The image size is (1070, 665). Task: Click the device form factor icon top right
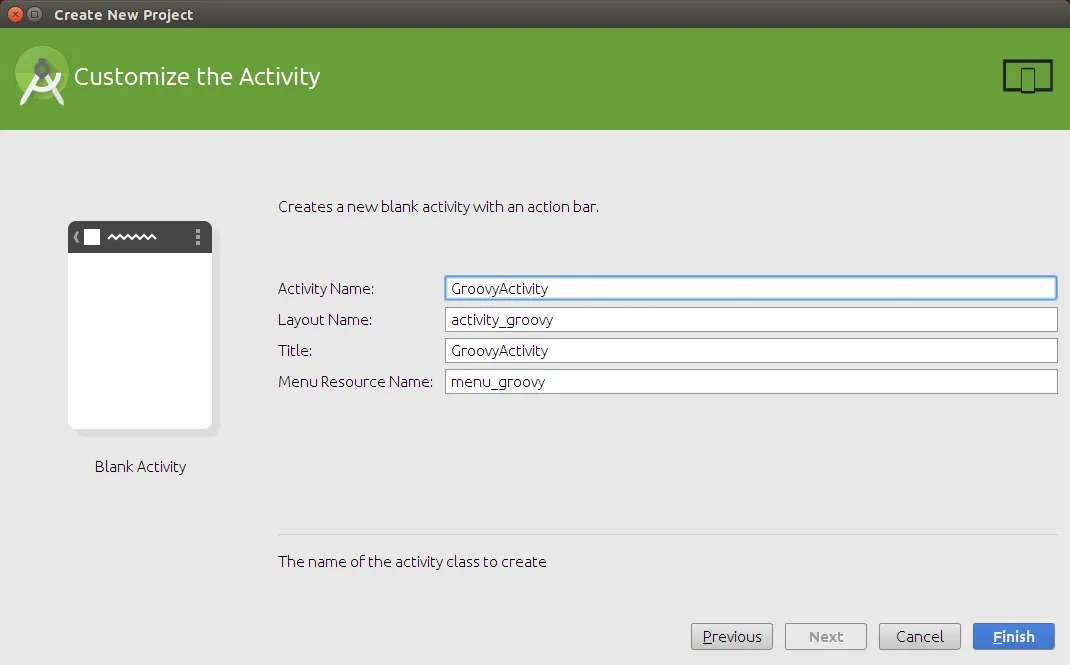(x=1027, y=75)
